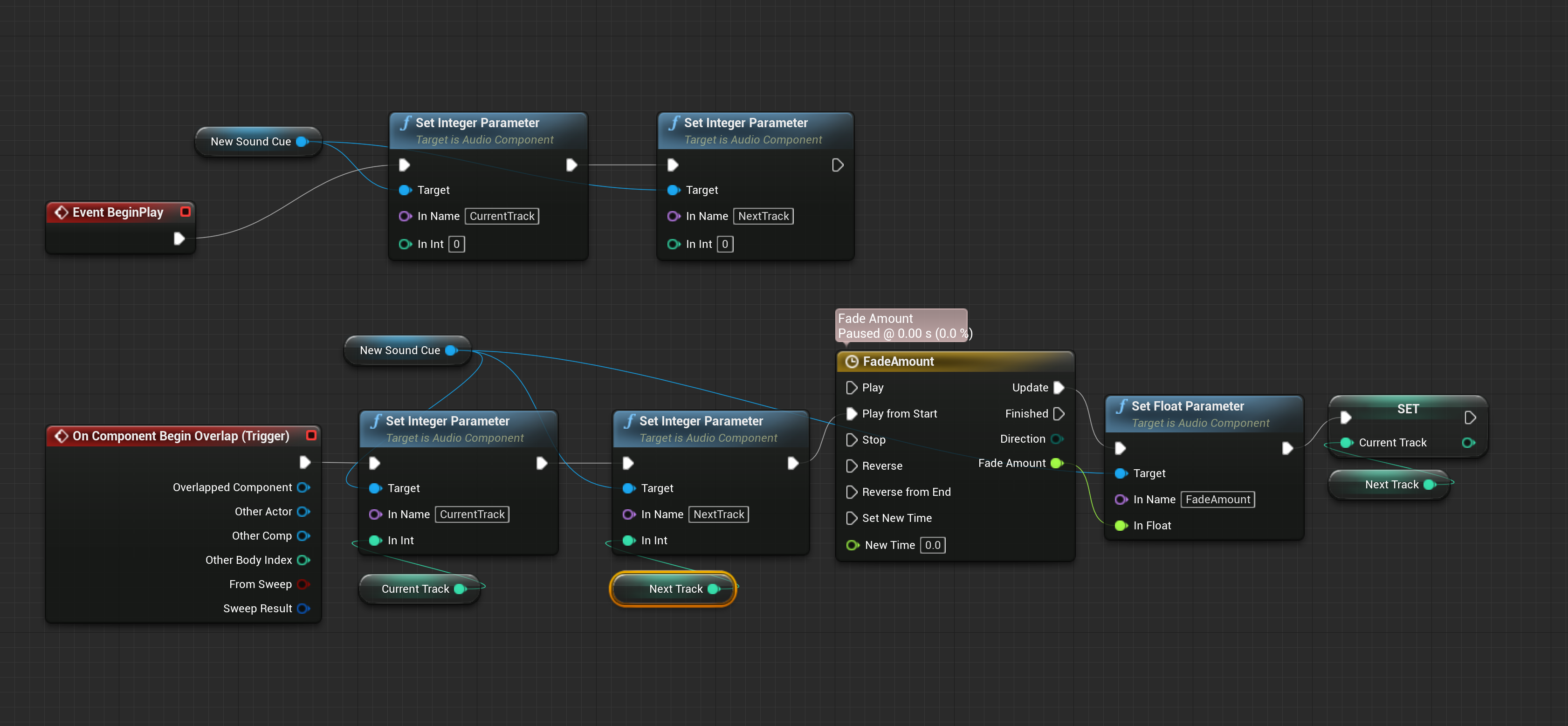This screenshot has height=726, width=1568.
Task: Click the Other Actor blue object pin
Action: [x=303, y=512]
